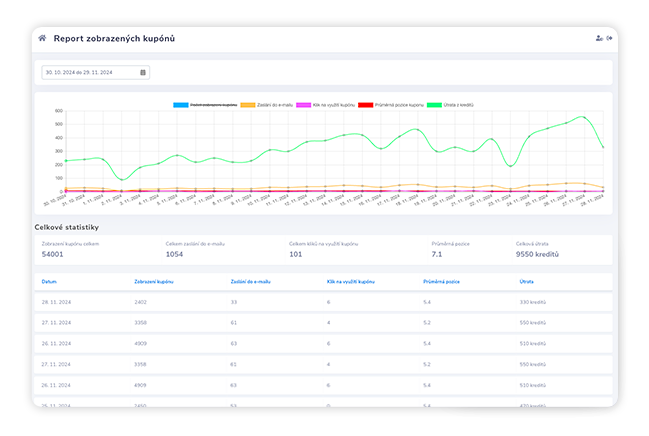Click position 5.4 in the 28. 11. 2024 row

pyautogui.click(x=427, y=302)
